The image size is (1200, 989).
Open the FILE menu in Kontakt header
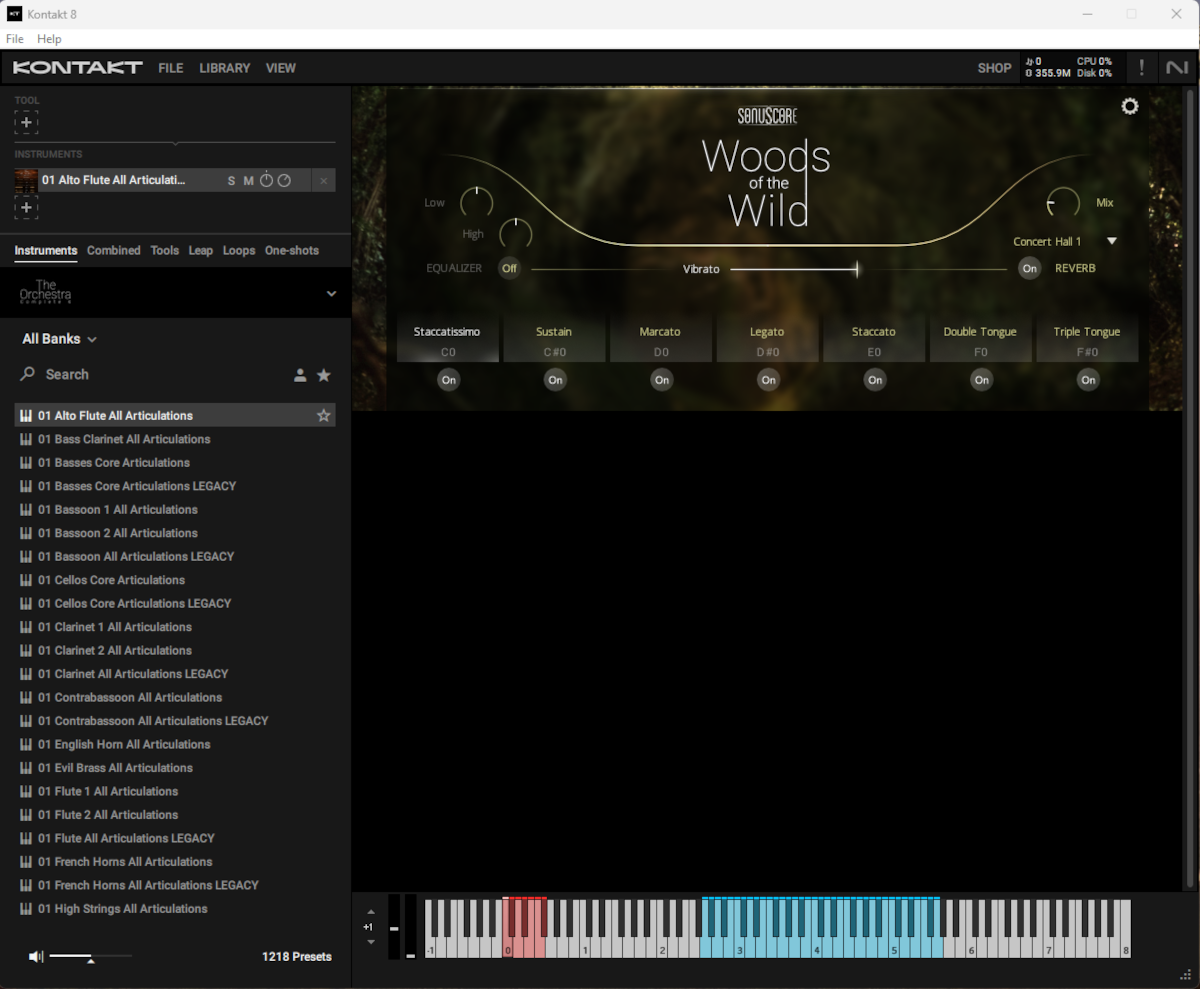click(171, 68)
